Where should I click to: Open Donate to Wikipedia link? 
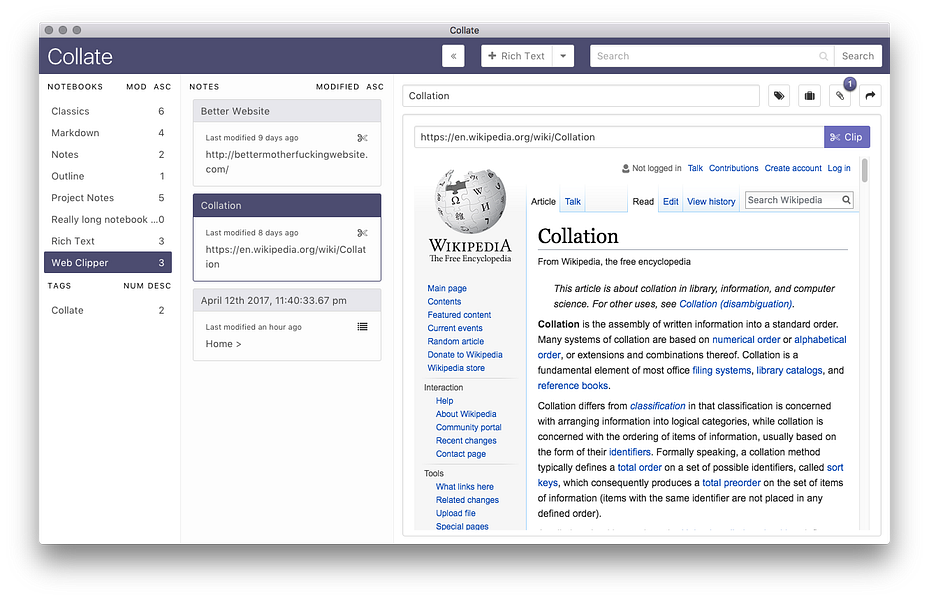pos(465,354)
